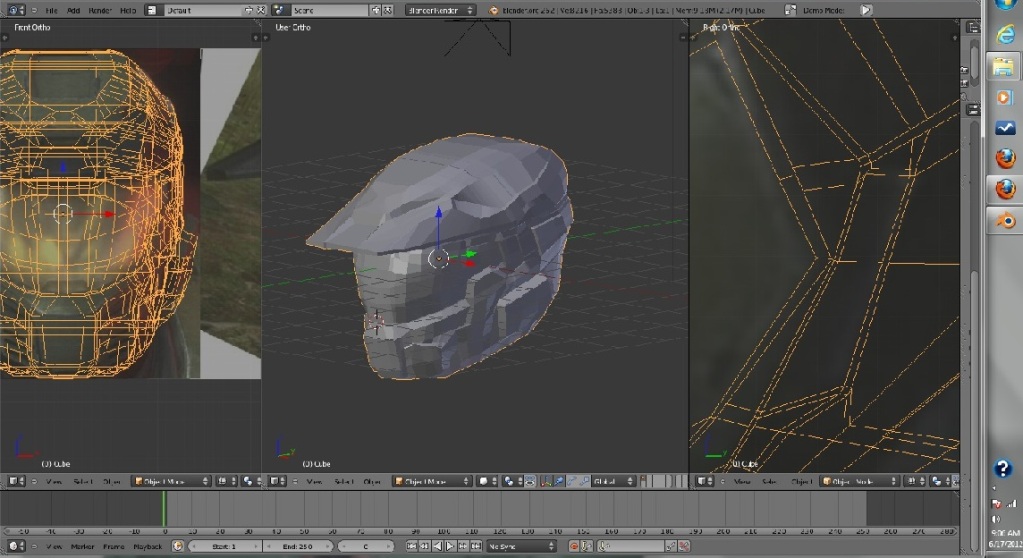Screen dimensions: 1023x558
Task: Open View menu in center viewport header
Action: pos(314,482)
